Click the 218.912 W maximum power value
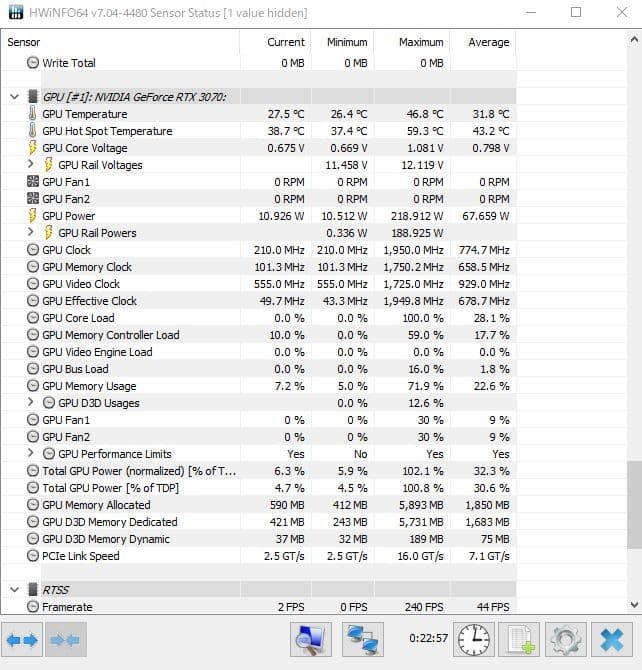 tap(417, 216)
